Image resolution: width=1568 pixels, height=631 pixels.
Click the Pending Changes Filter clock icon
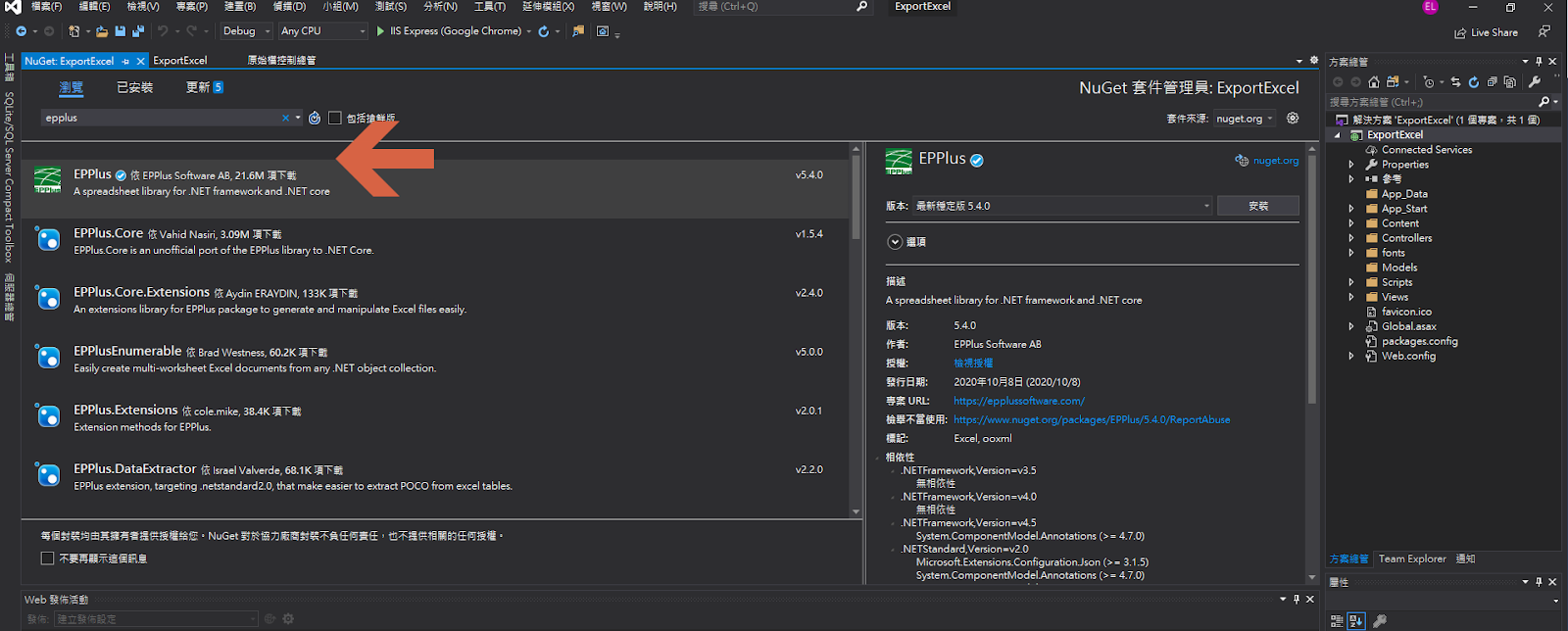click(1428, 82)
